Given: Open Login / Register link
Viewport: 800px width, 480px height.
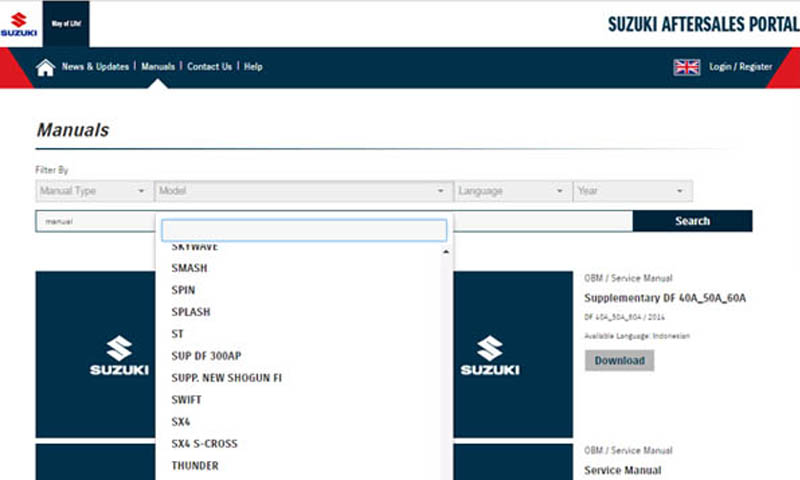Looking at the screenshot, I should [740, 66].
